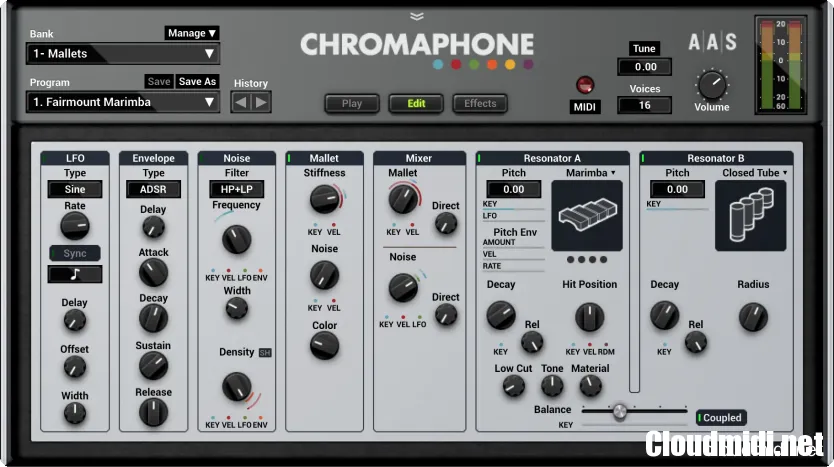Click the red MIDI indicator light
The image size is (834, 467).
click(x=585, y=85)
